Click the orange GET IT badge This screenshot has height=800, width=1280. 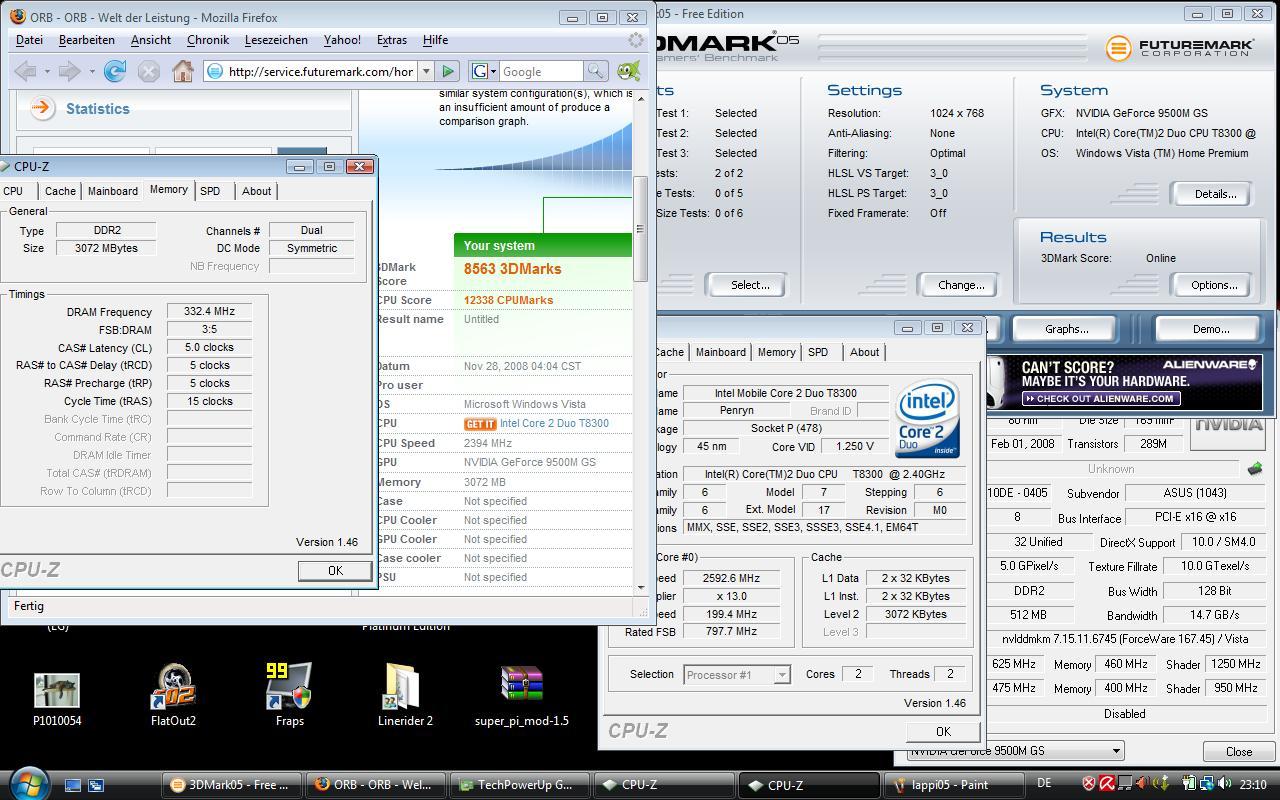click(480, 424)
